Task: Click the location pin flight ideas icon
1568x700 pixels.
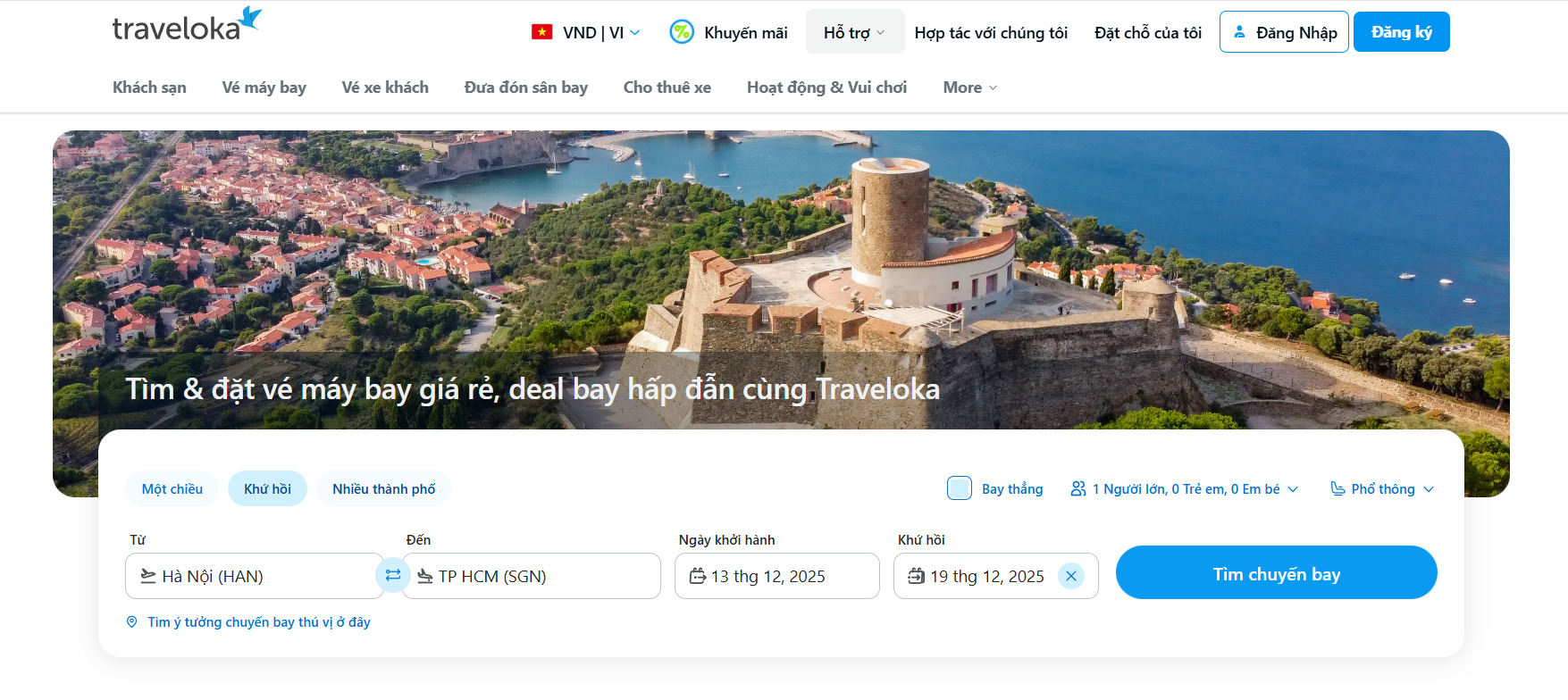Action: 132,621
